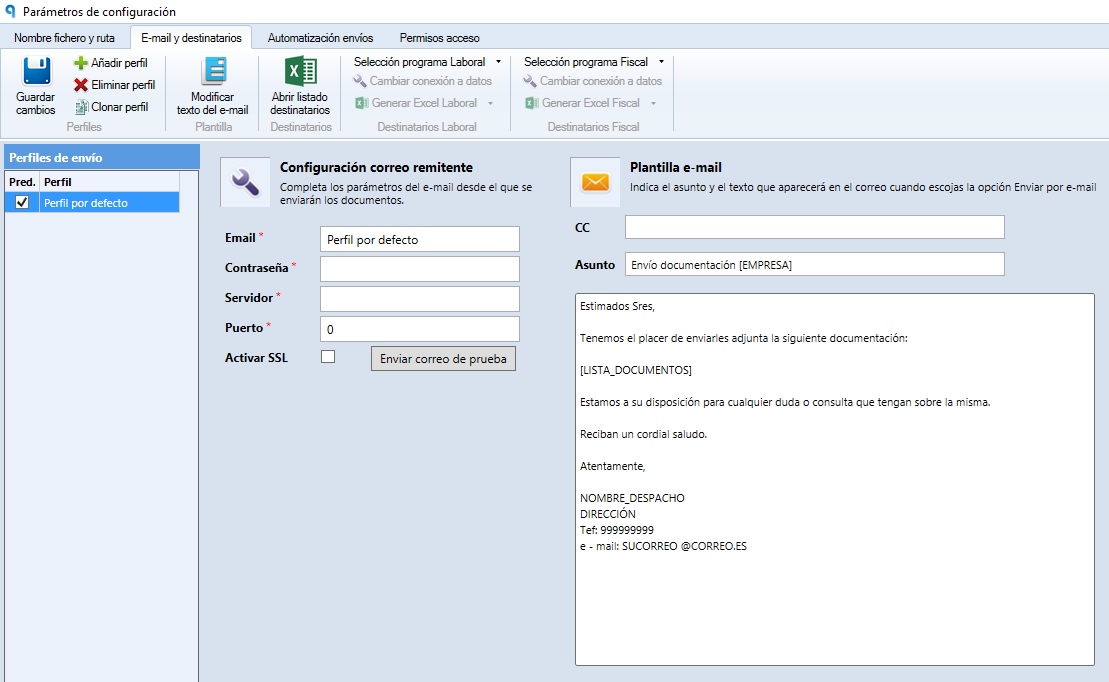Click Enviar correo de prueba button
Image resolution: width=1109 pixels, height=682 pixels.
click(x=443, y=359)
